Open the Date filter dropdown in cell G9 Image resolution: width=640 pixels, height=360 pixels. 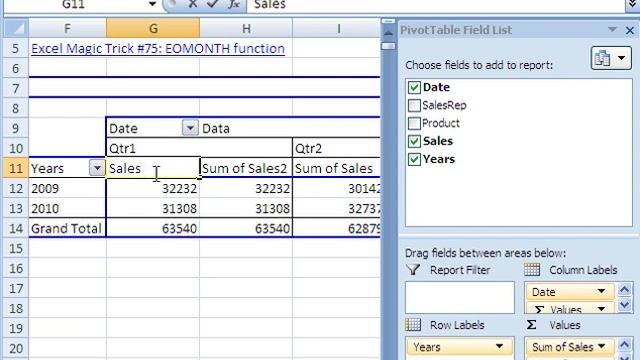pos(190,128)
